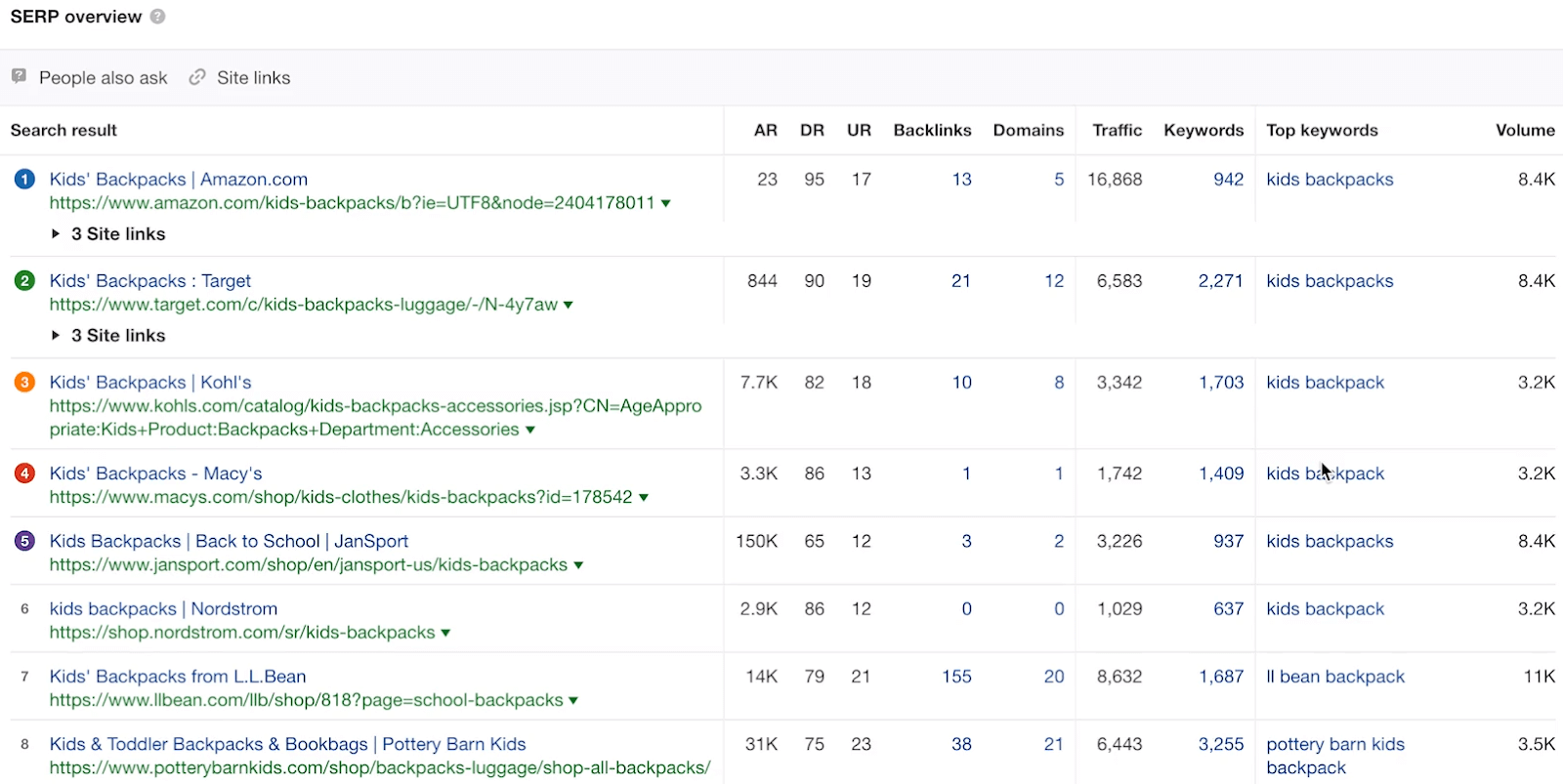Open Kids' Backpacks | Kohl's result title
Screen dimensions: 1563x784
150,383
